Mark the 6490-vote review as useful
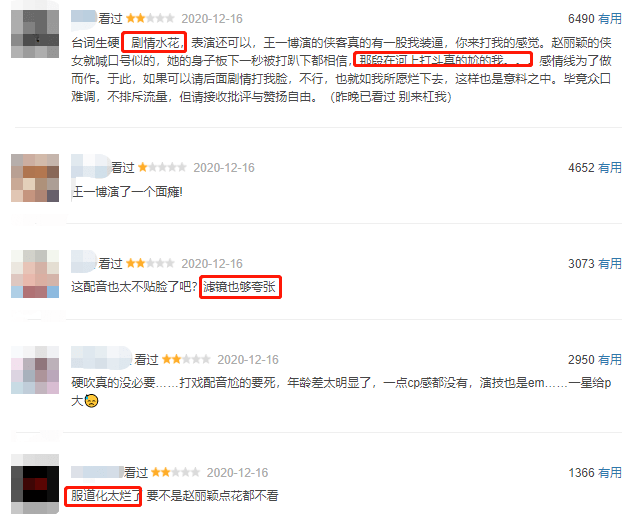This screenshot has width=639, height=523. tap(610, 19)
